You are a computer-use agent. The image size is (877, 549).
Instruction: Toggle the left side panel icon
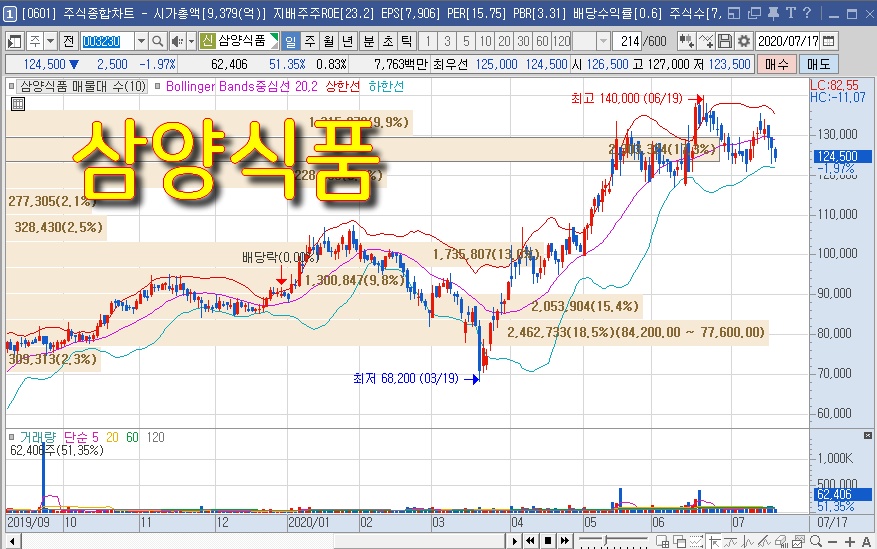[x=15, y=41]
